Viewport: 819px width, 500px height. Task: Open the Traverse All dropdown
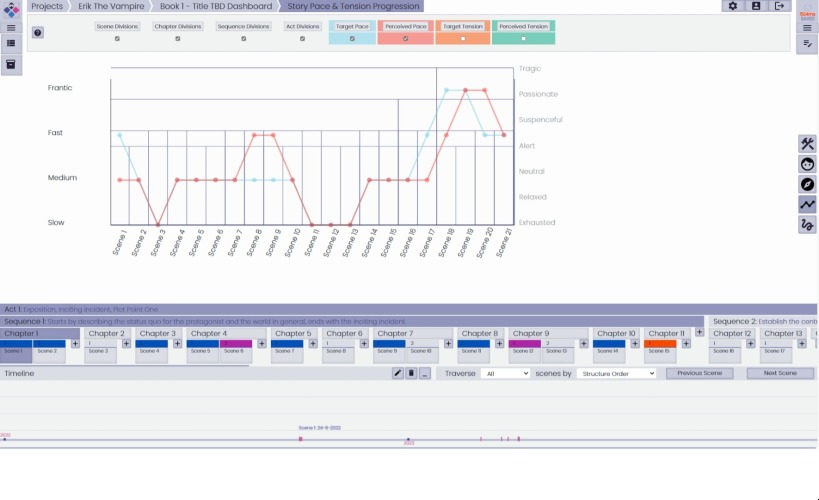(x=505, y=374)
